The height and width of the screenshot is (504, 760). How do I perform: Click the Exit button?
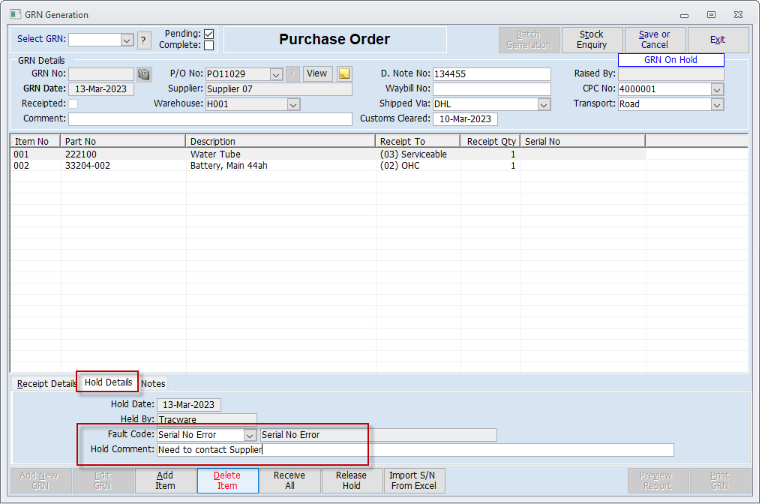click(x=718, y=40)
